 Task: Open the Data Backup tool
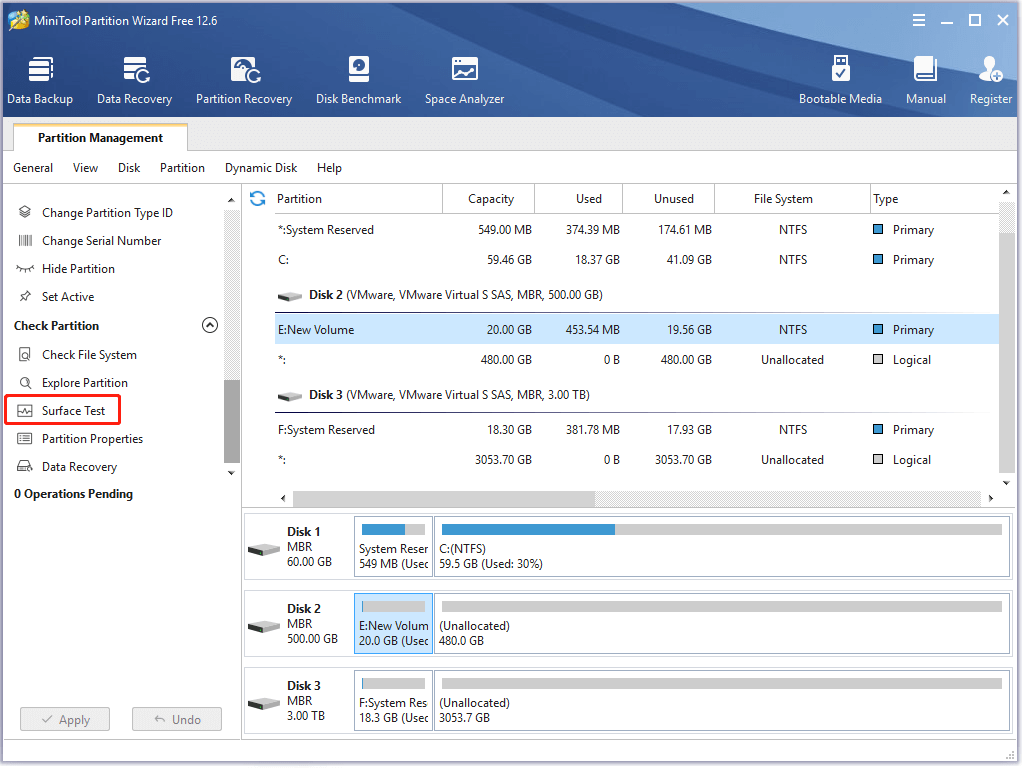(40, 80)
